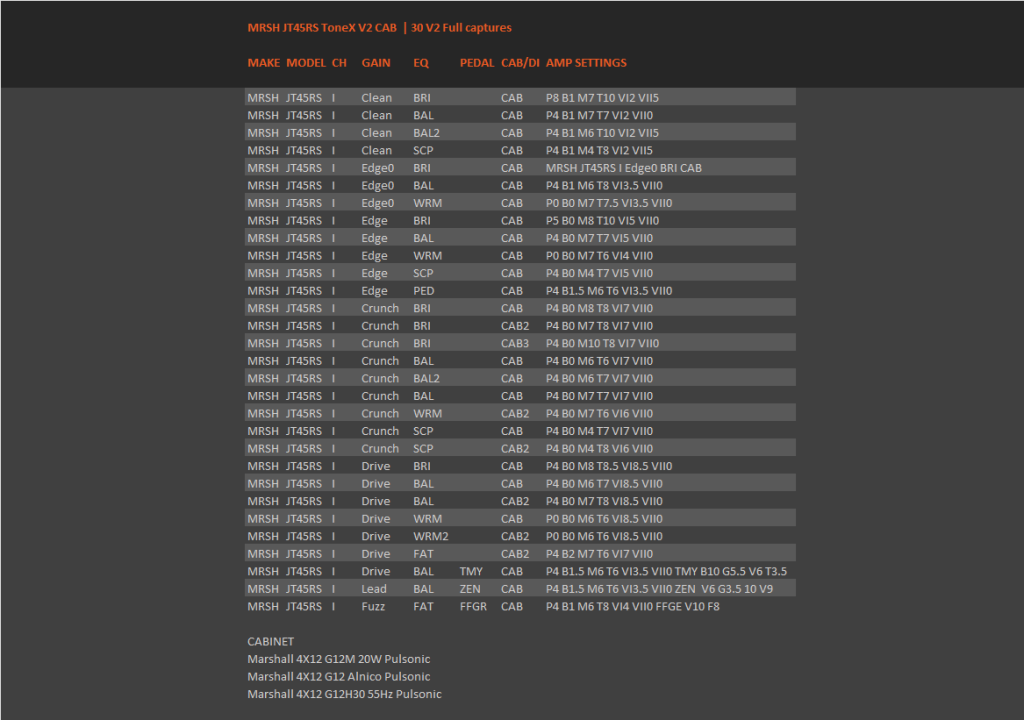The height and width of the screenshot is (720, 1024).
Task: Select settings 'P4 B0 M8 T8.5 VI8.5 VII0'
Action: pos(609,466)
